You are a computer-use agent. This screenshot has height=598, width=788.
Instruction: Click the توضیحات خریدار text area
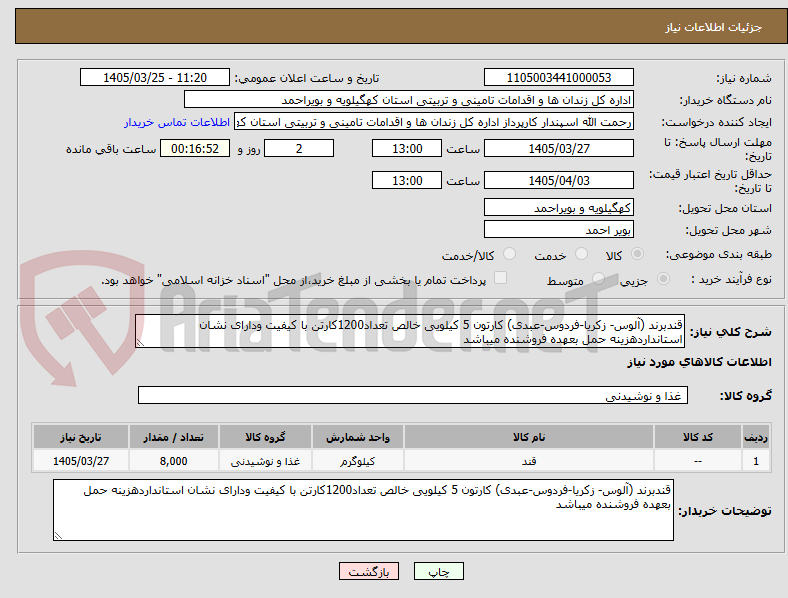click(x=363, y=510)
